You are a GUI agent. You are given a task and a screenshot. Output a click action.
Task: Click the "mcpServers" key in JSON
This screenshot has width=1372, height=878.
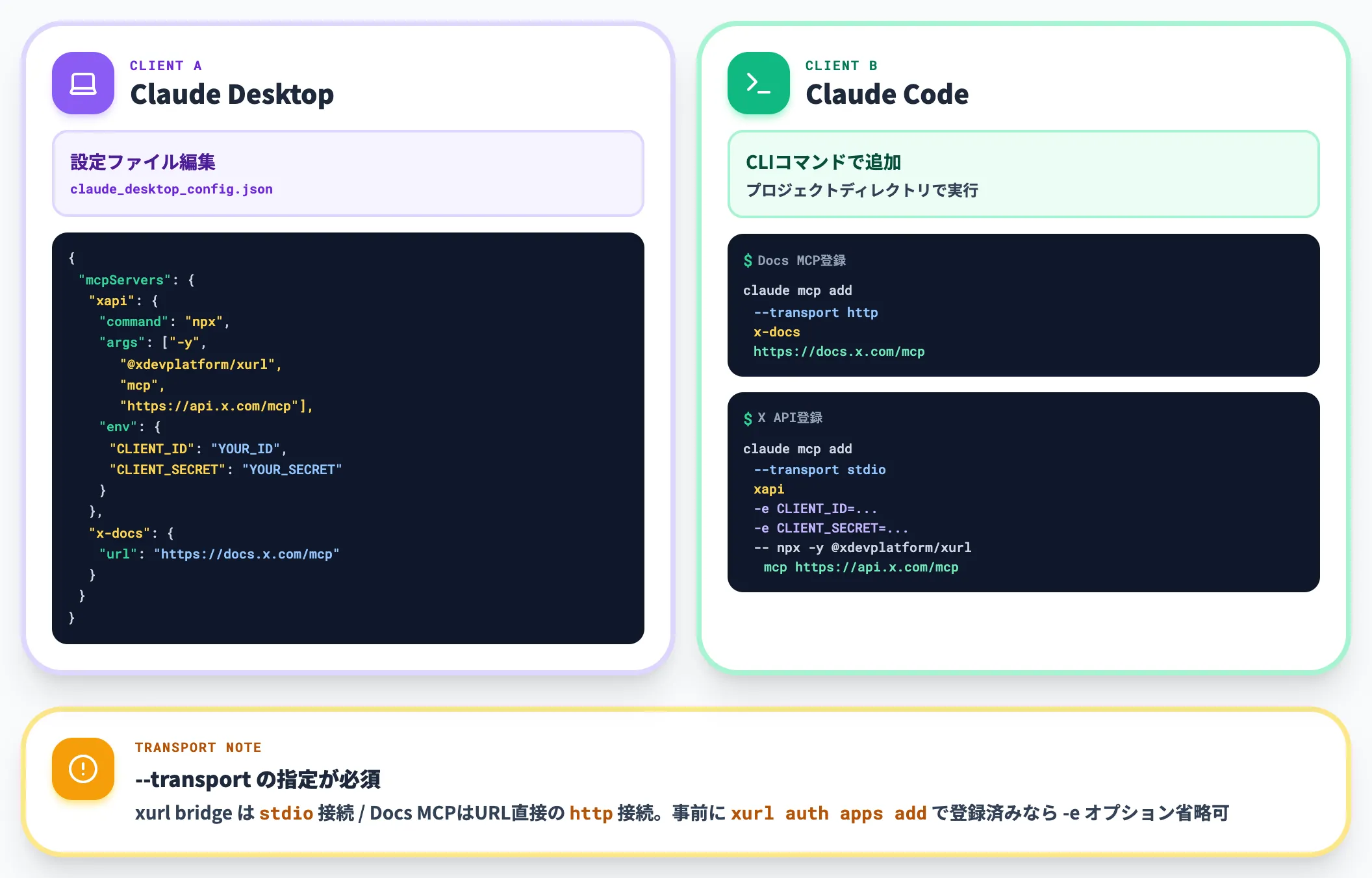[x=125, y=280]
